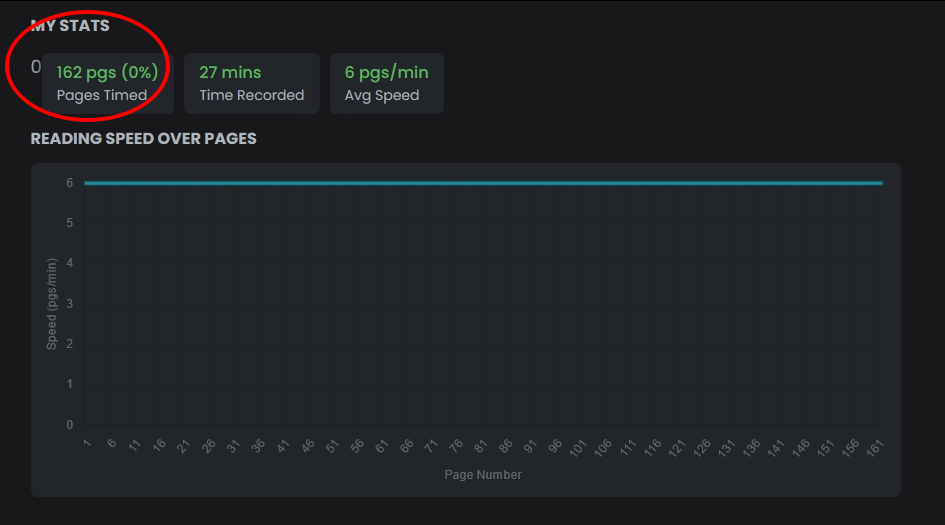
Task: Click the "27 mins" value text
Action: 230,72
